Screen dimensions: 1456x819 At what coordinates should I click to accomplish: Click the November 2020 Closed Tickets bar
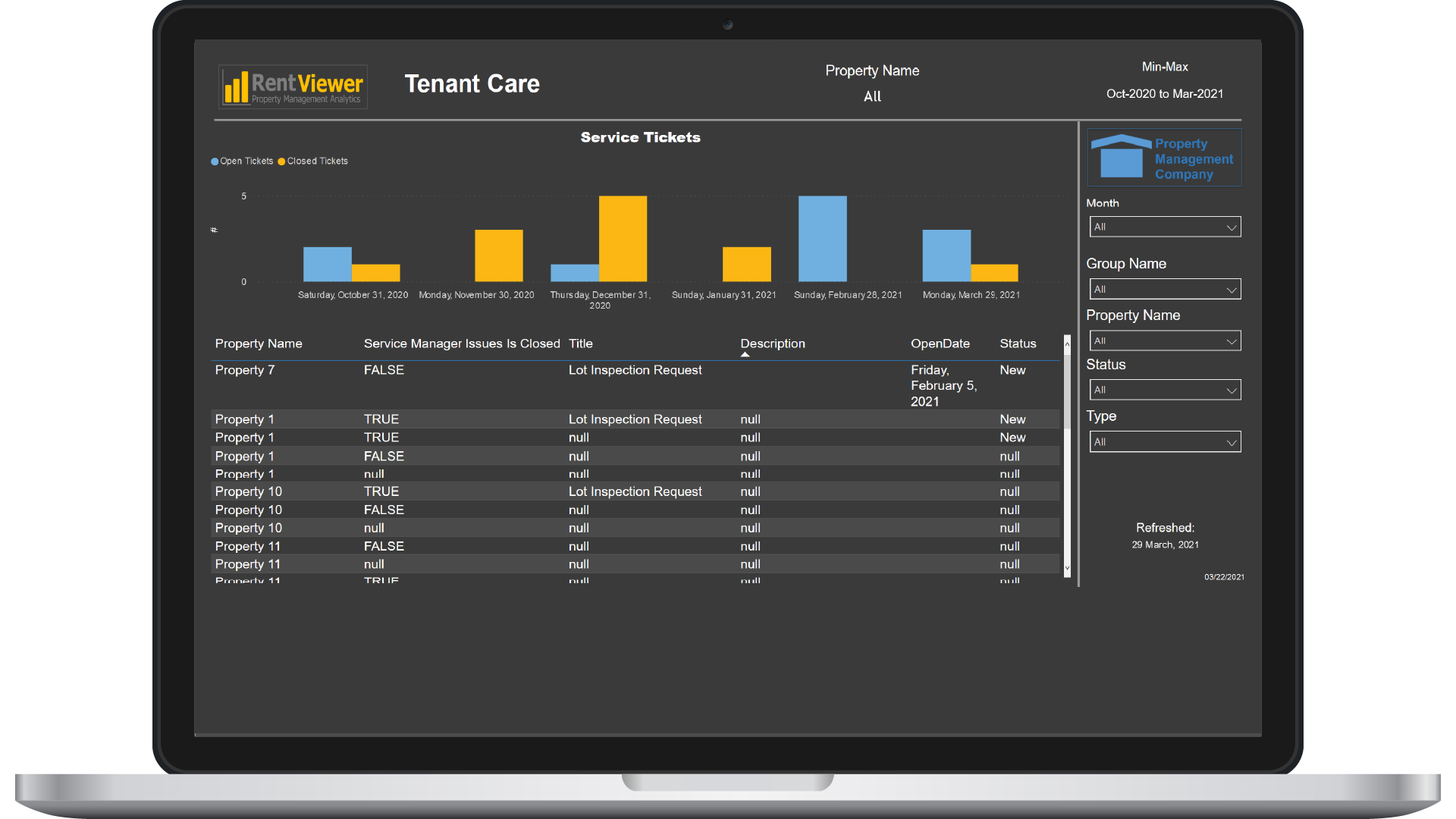coord(498,256)
